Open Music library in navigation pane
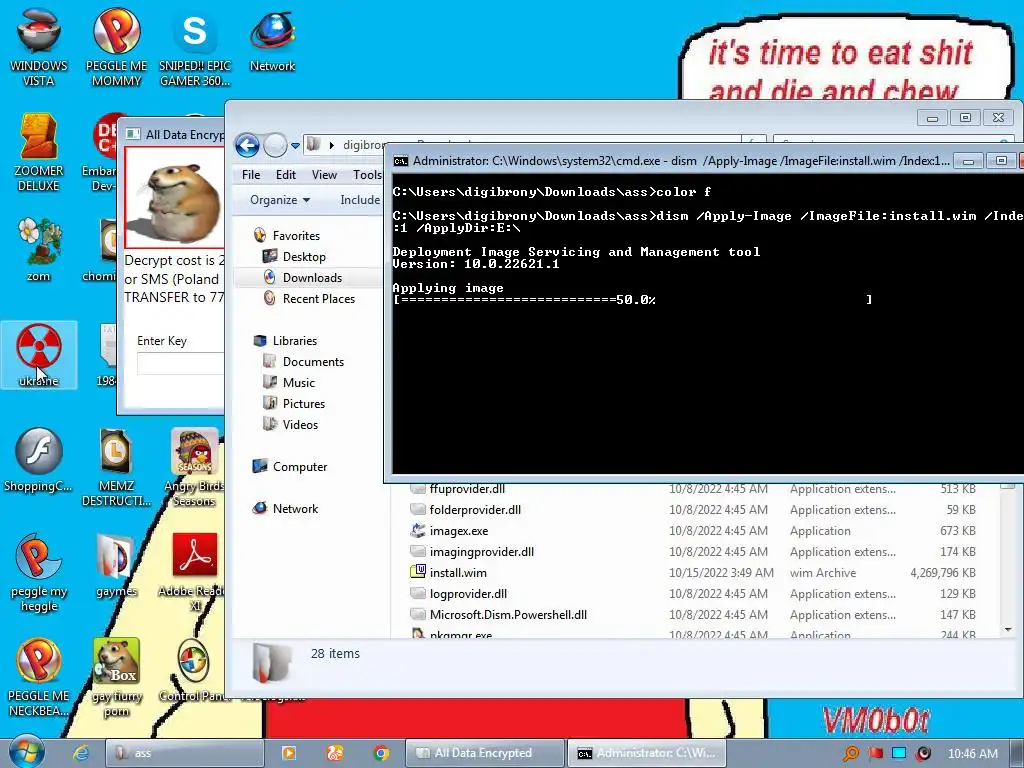 pos(298,383)
